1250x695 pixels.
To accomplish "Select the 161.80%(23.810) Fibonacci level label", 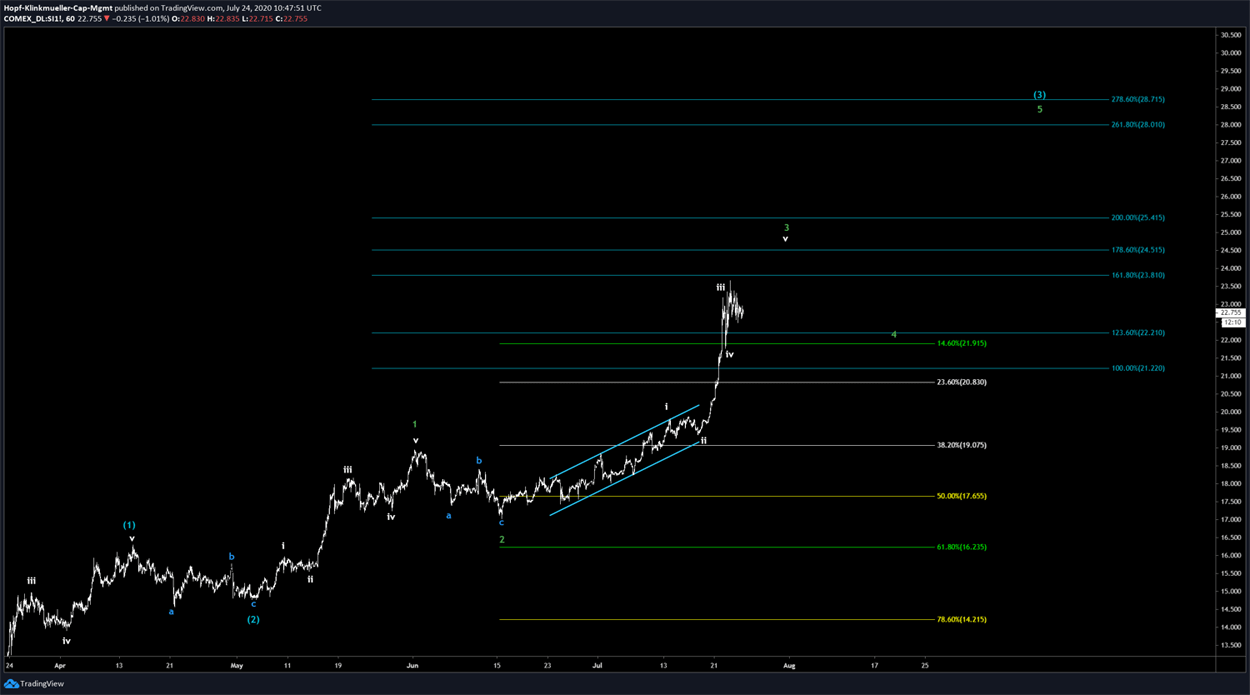I will tap(1137, 275).
